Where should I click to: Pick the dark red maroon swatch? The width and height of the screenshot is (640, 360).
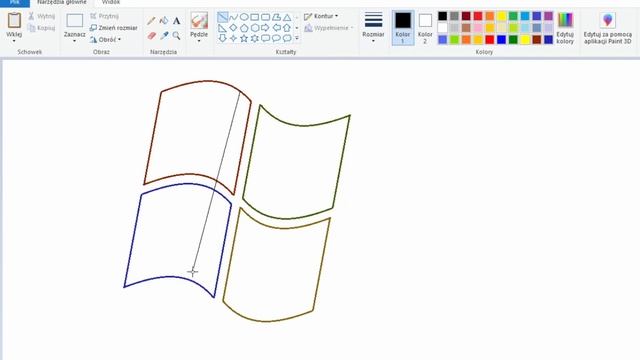tap(466, 16)
